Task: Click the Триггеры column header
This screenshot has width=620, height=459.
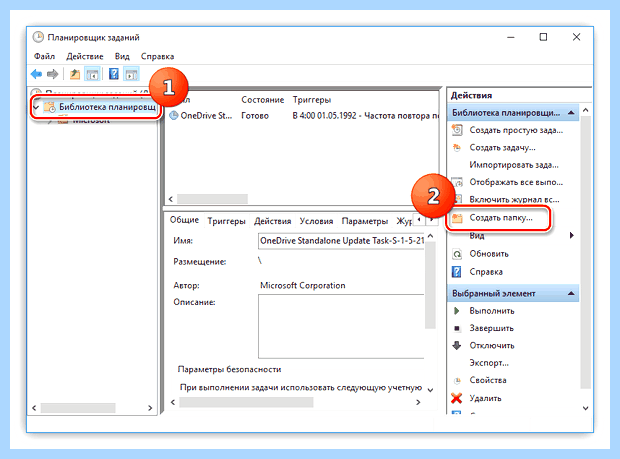Action: tap(312, 100)
